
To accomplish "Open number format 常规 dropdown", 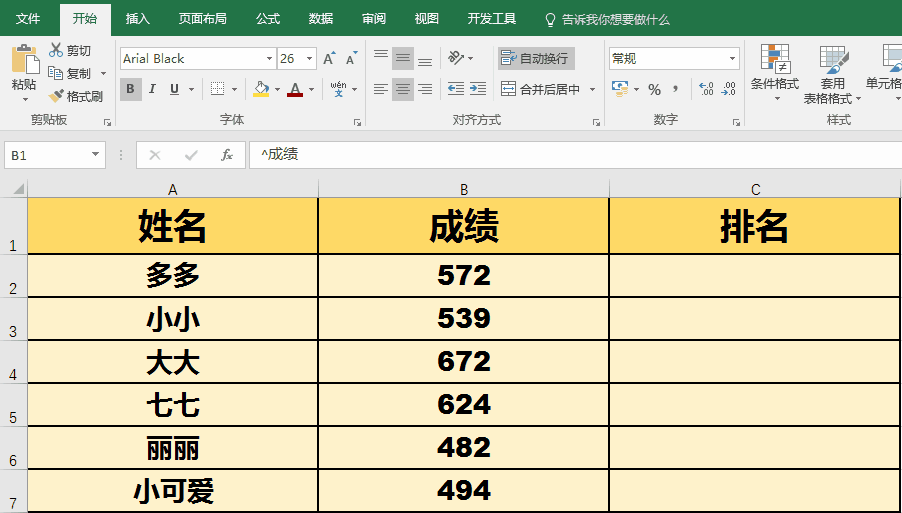I will pos(732,59).
